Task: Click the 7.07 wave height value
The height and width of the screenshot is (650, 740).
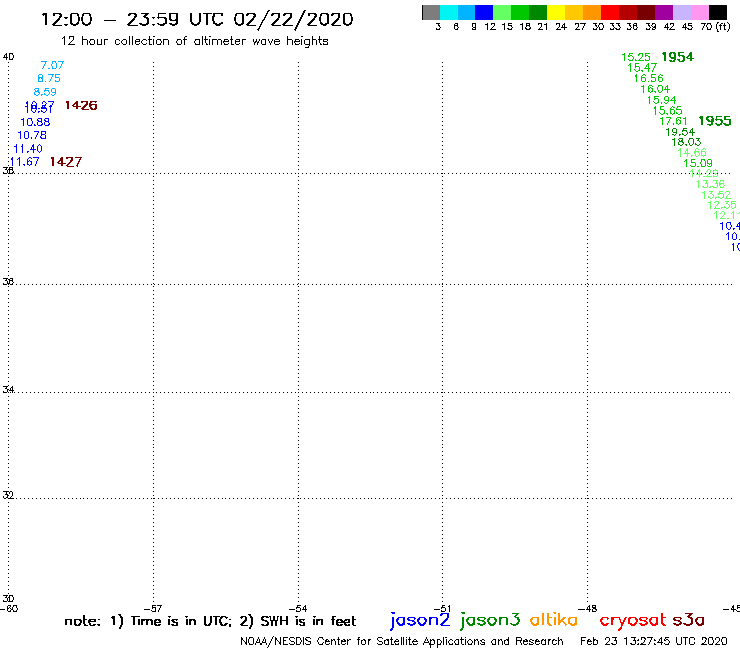Action: [52, 65]
